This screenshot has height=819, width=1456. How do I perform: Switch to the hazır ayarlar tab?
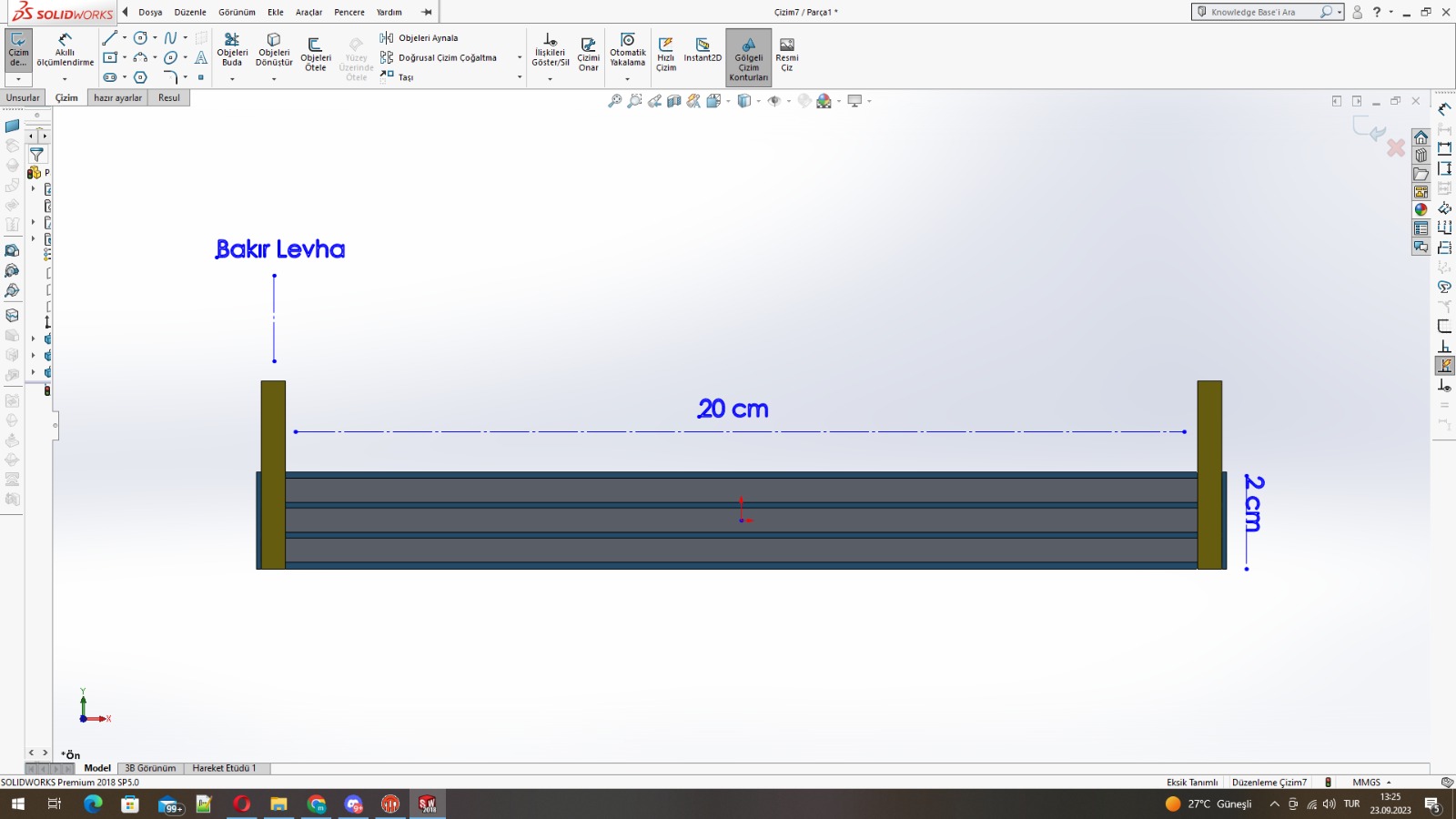[118, 98]
